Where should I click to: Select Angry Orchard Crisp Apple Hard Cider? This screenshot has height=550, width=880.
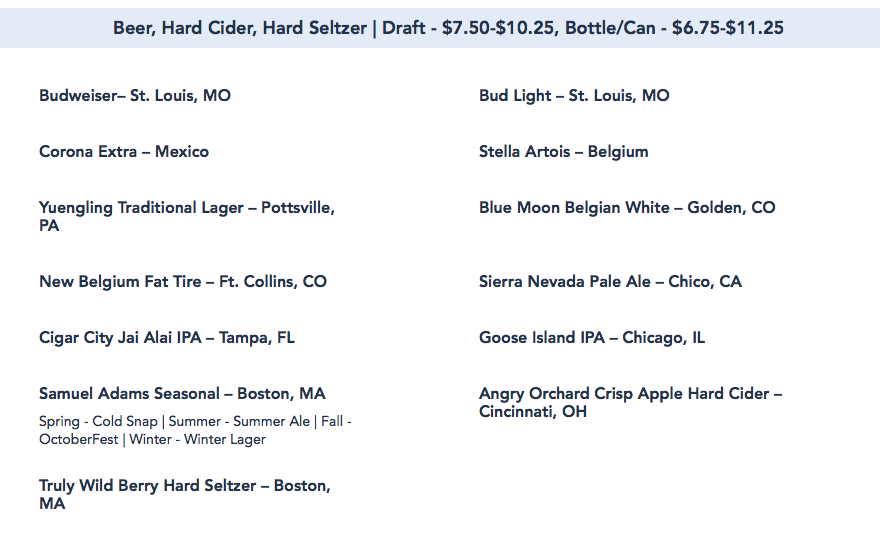630,394
